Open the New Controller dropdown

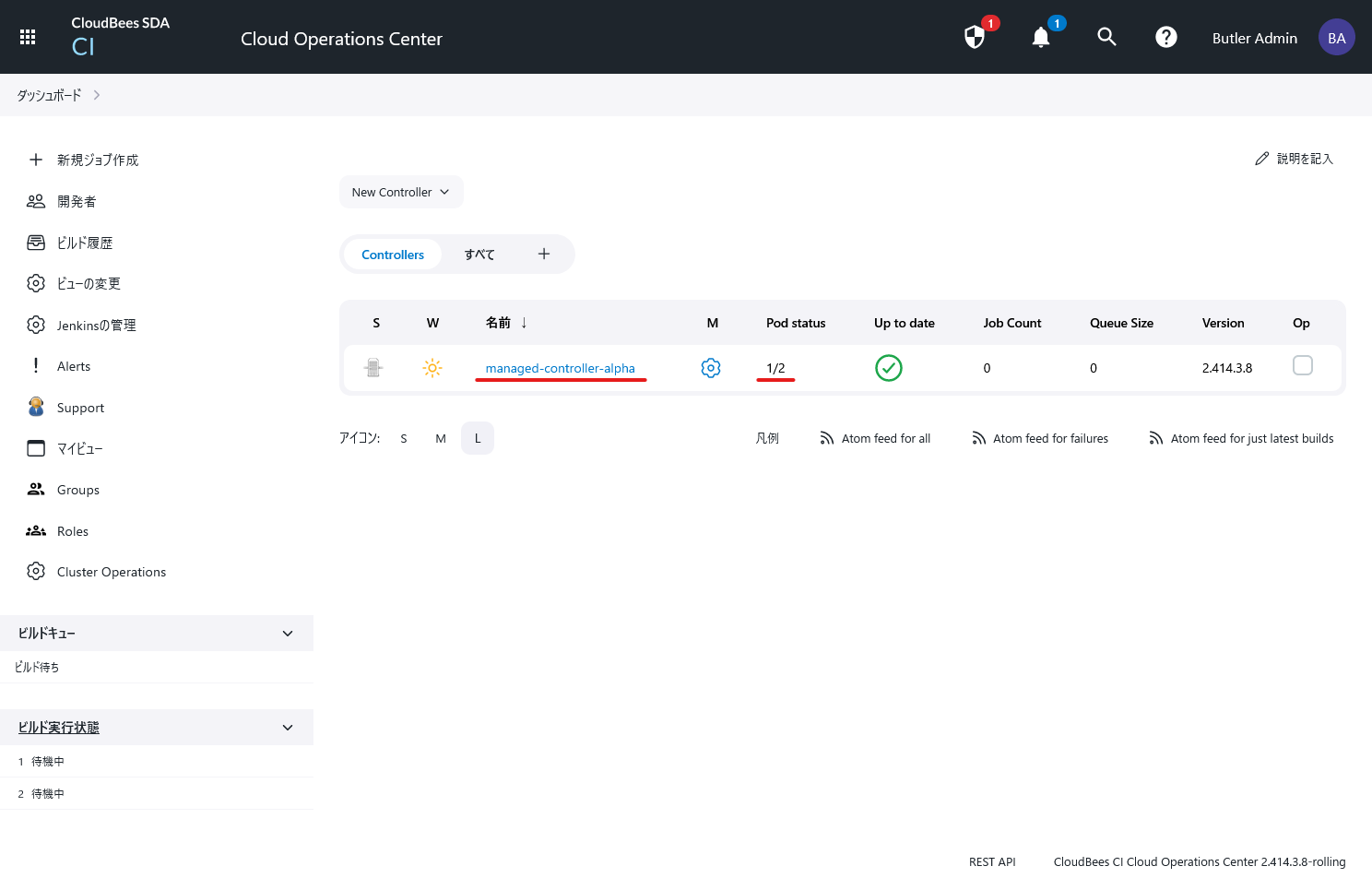click(x=401, y=192)
